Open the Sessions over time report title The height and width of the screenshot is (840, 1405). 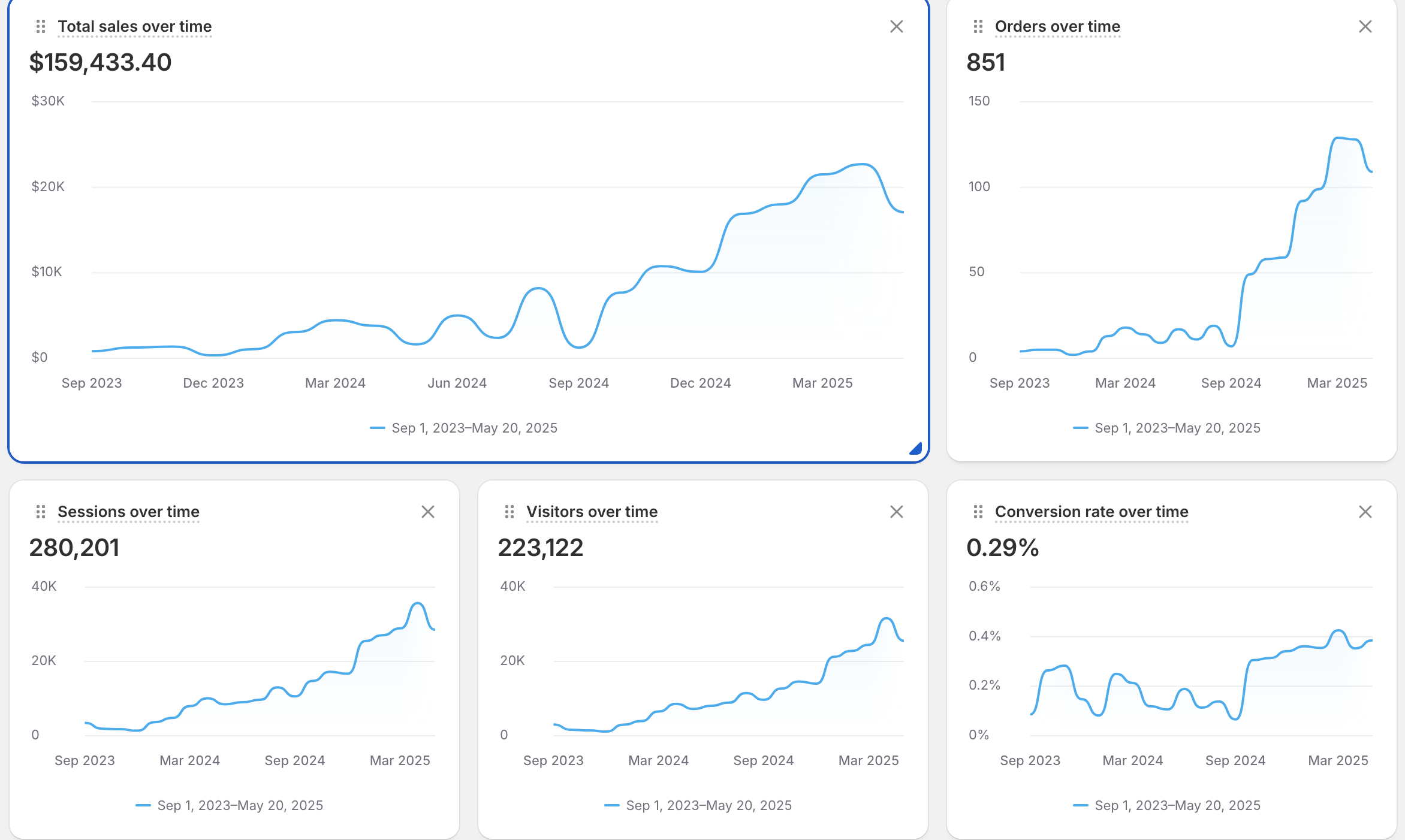point(128,512)
